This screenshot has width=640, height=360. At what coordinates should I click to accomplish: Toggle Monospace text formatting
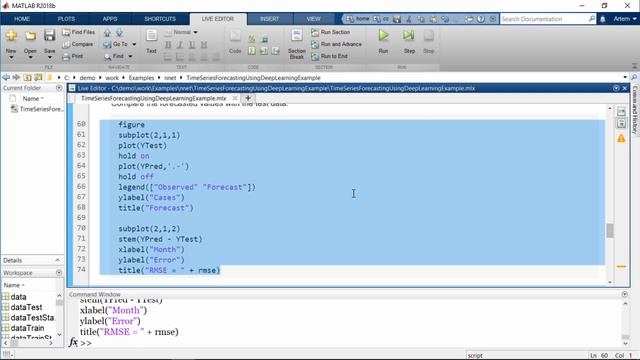pyautogui.click(x=204, y=45)
